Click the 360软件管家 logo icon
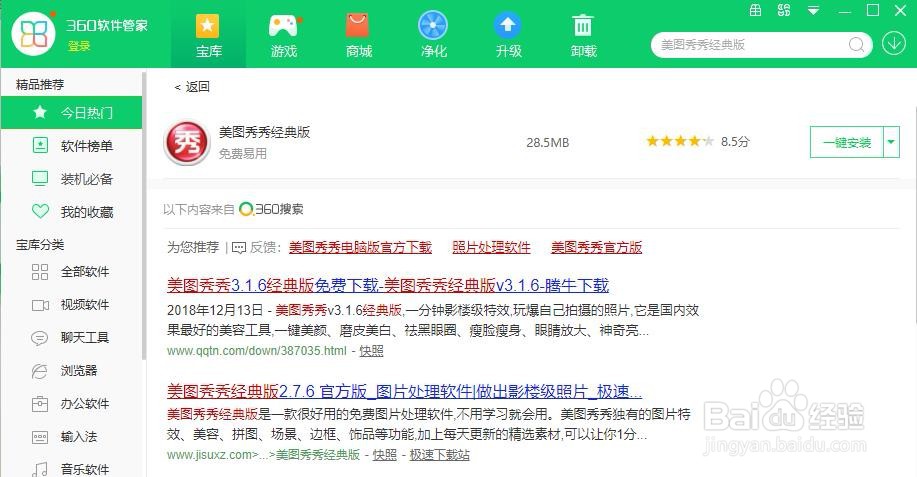The height and width of the screenshot is (477, 917). pos(33,33)
